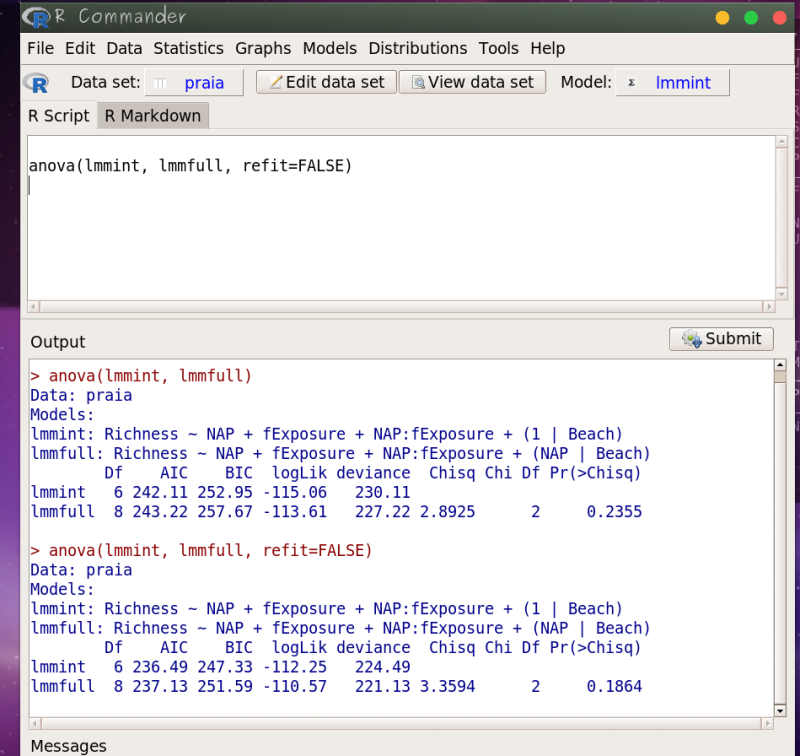Screen dimensions: 800x756
Task: Click Output pane's scrollbar up arrow
Action: click(781, 367)
